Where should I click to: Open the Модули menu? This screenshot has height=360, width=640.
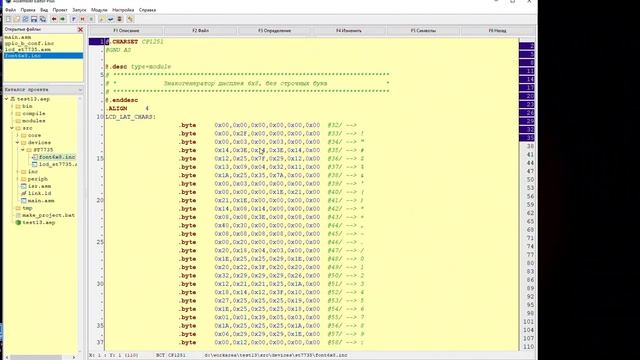coord(99,10)
